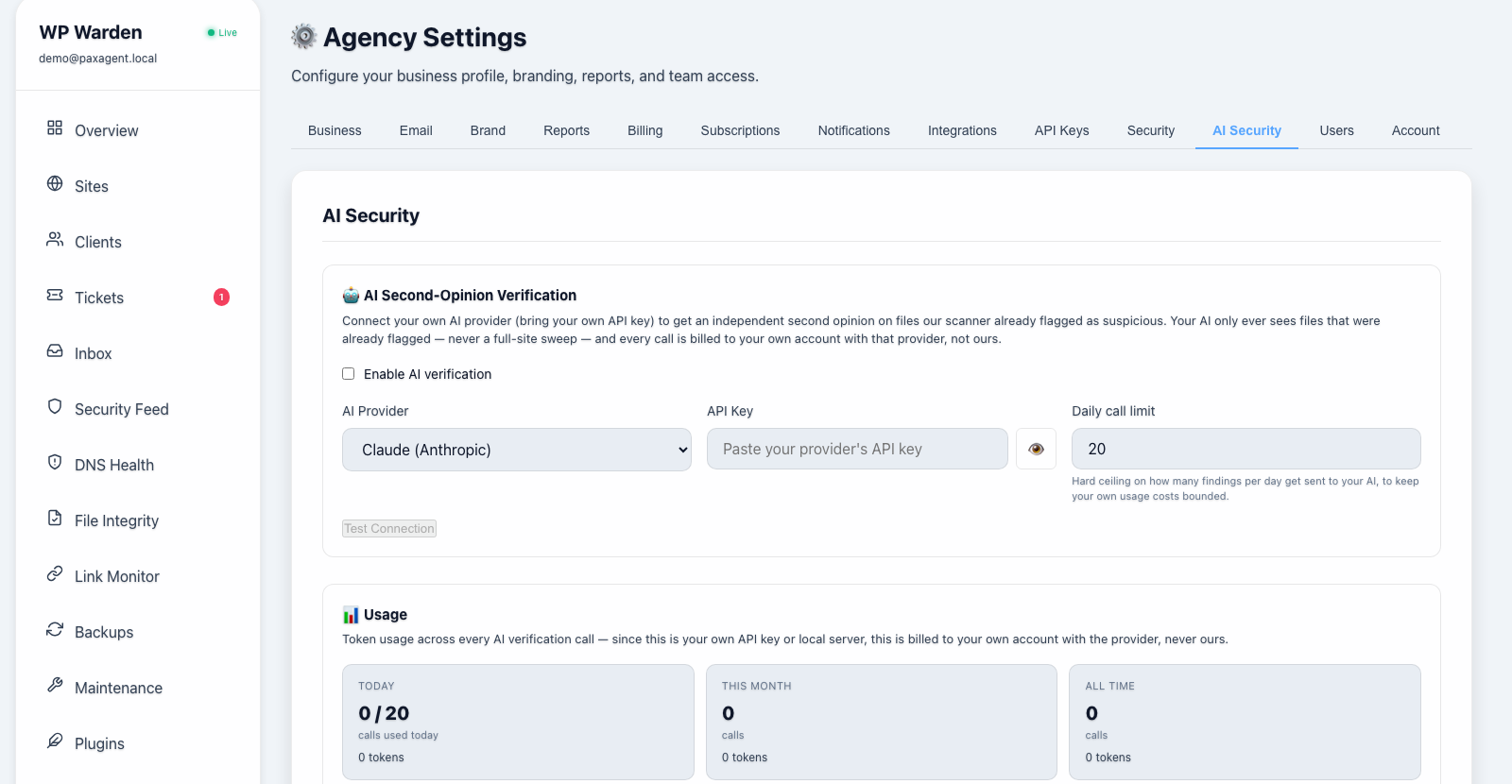Select the Integrations tab
The width and height of the screenshot is (1512, 784).
tap(962, 130)
